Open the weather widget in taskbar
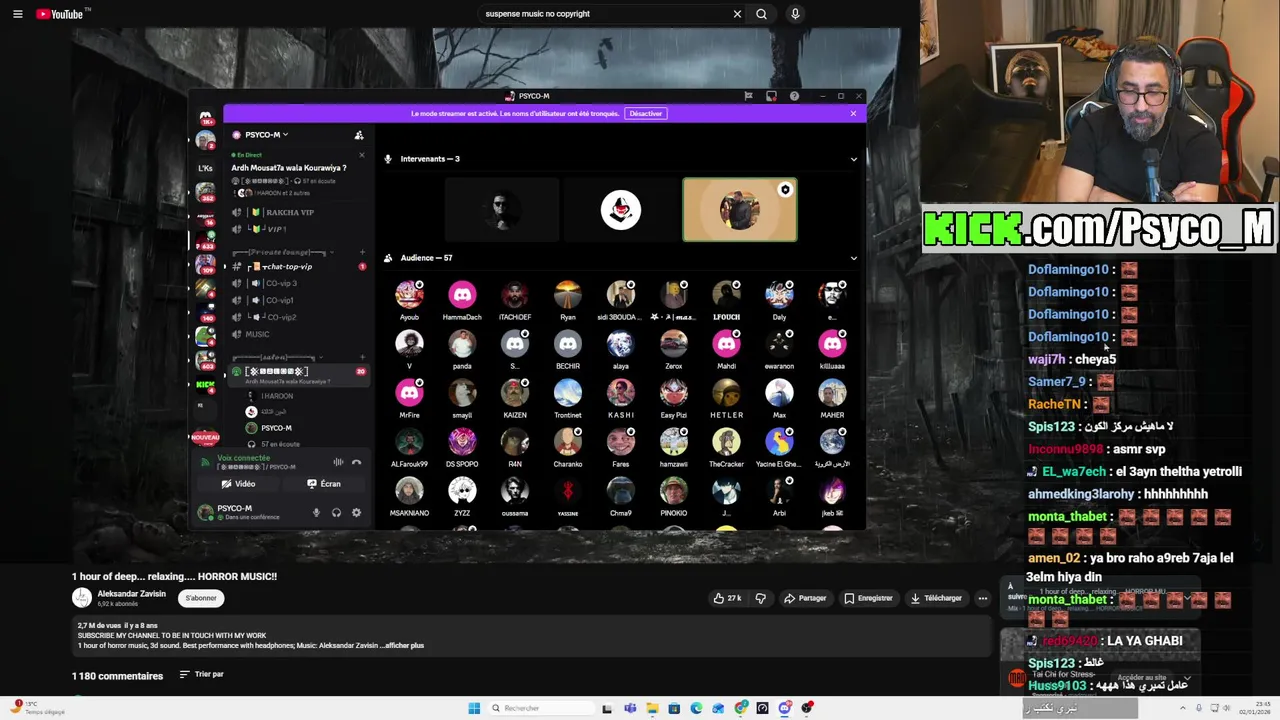 tap(37, 708)
